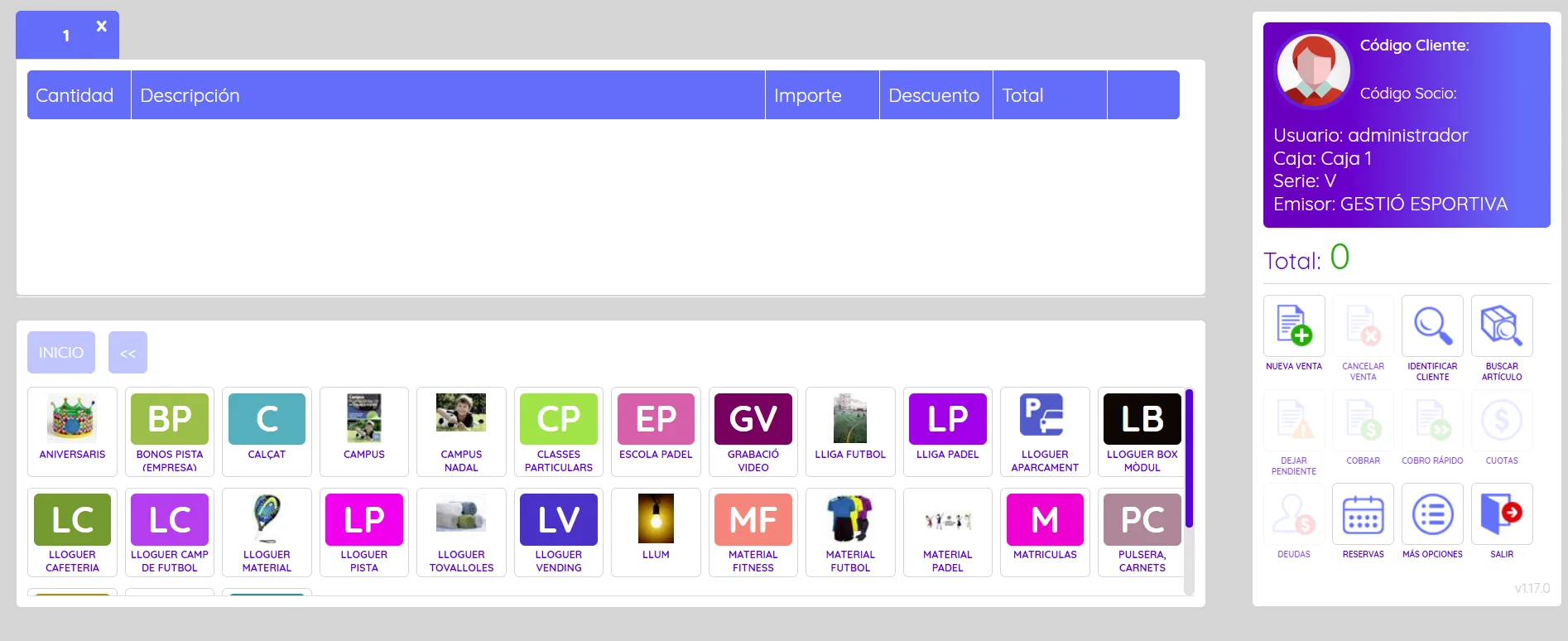Click the Total amount value 0
Image resolution: width=1568 pixels, height=641 pixels.
[1340, 257]
